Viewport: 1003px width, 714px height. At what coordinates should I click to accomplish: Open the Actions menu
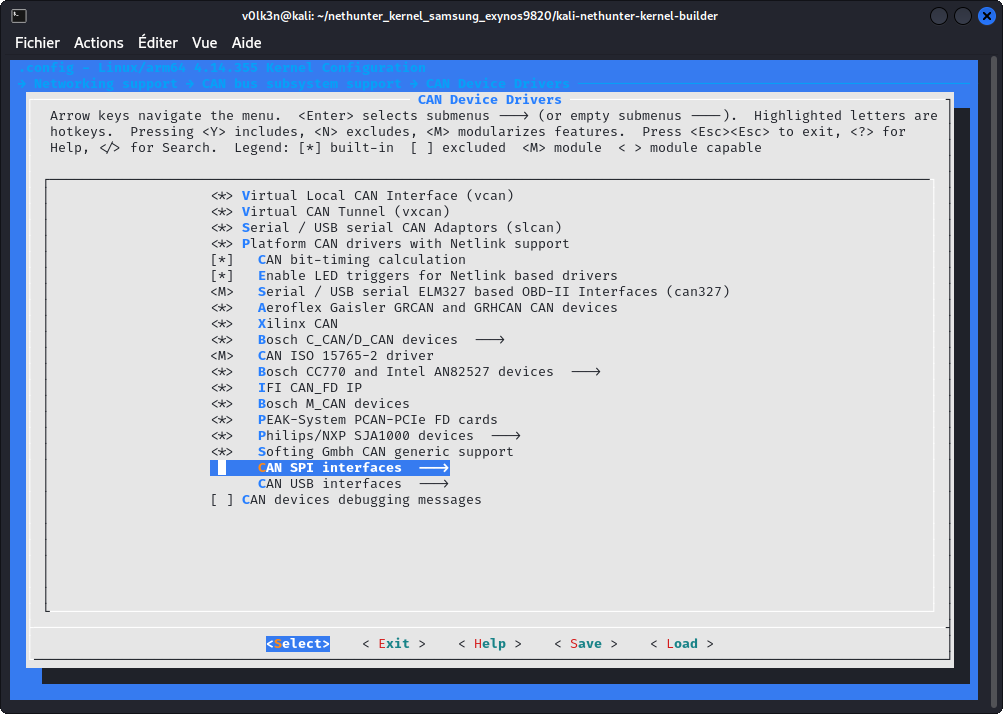pos(99,43)
